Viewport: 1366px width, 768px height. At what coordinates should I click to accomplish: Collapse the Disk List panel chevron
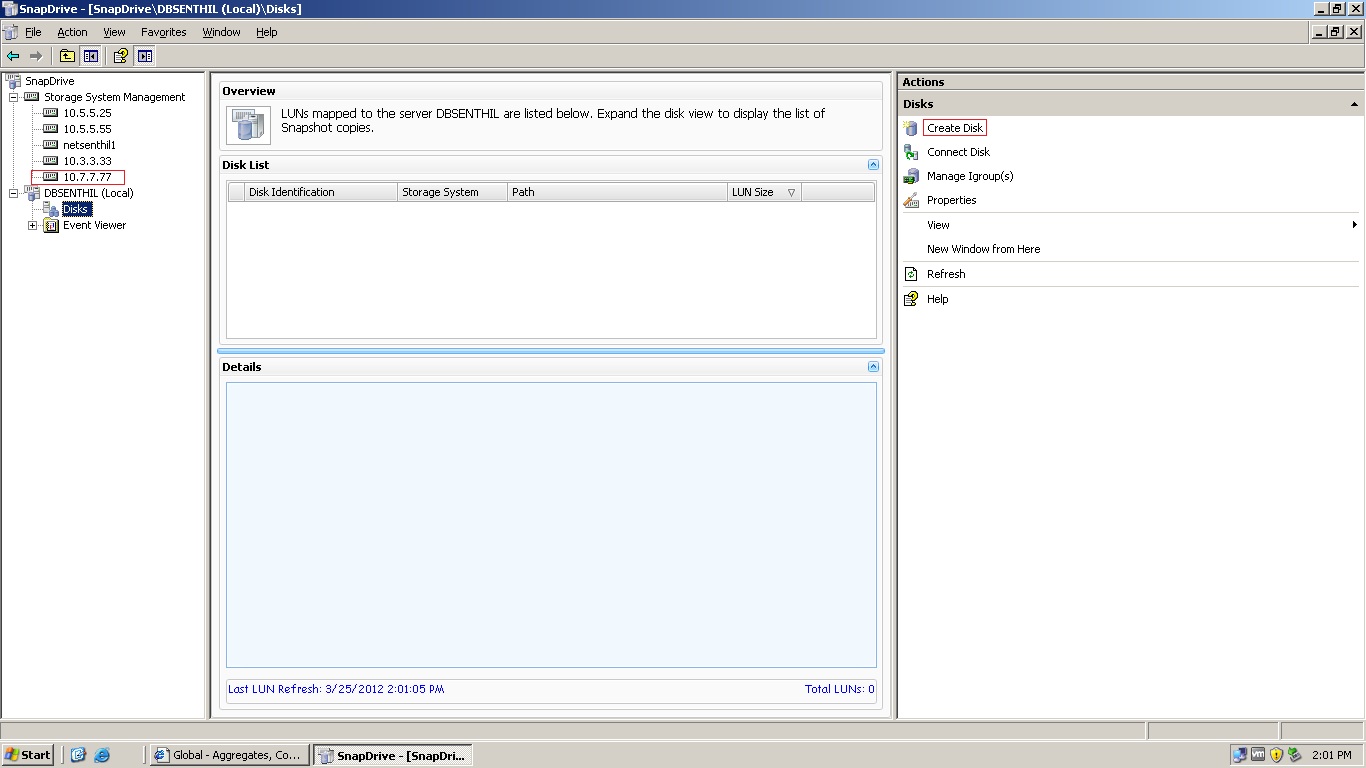pos(873,164)
